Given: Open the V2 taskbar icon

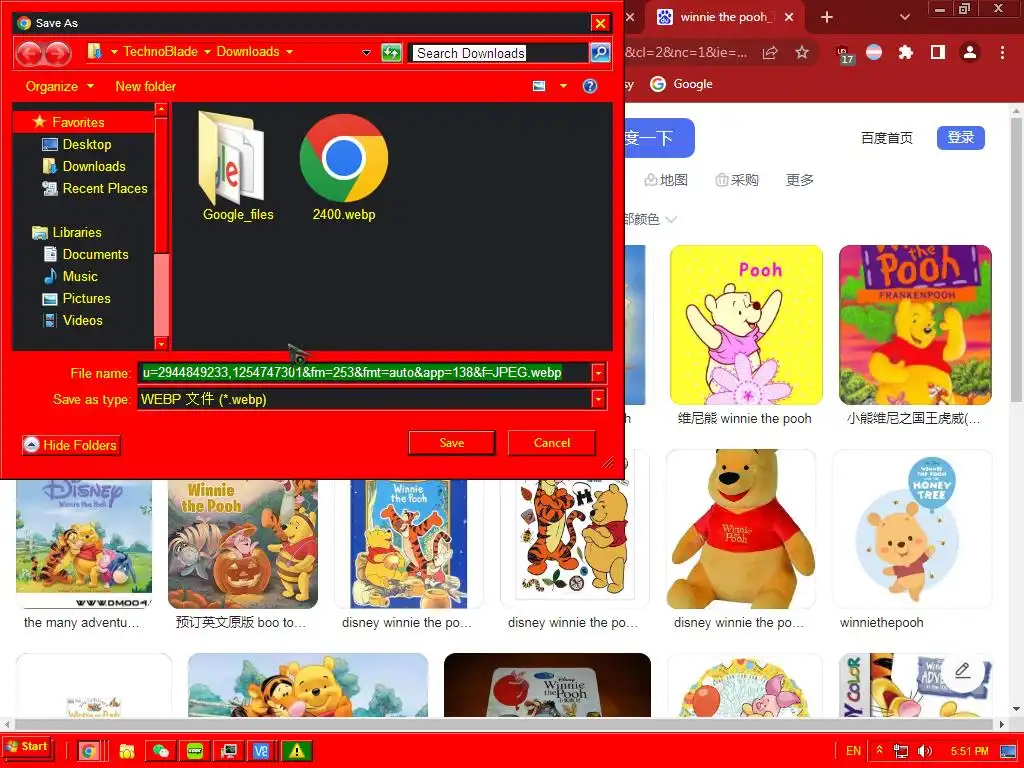Looking at the screenshot, I should 261,751.
